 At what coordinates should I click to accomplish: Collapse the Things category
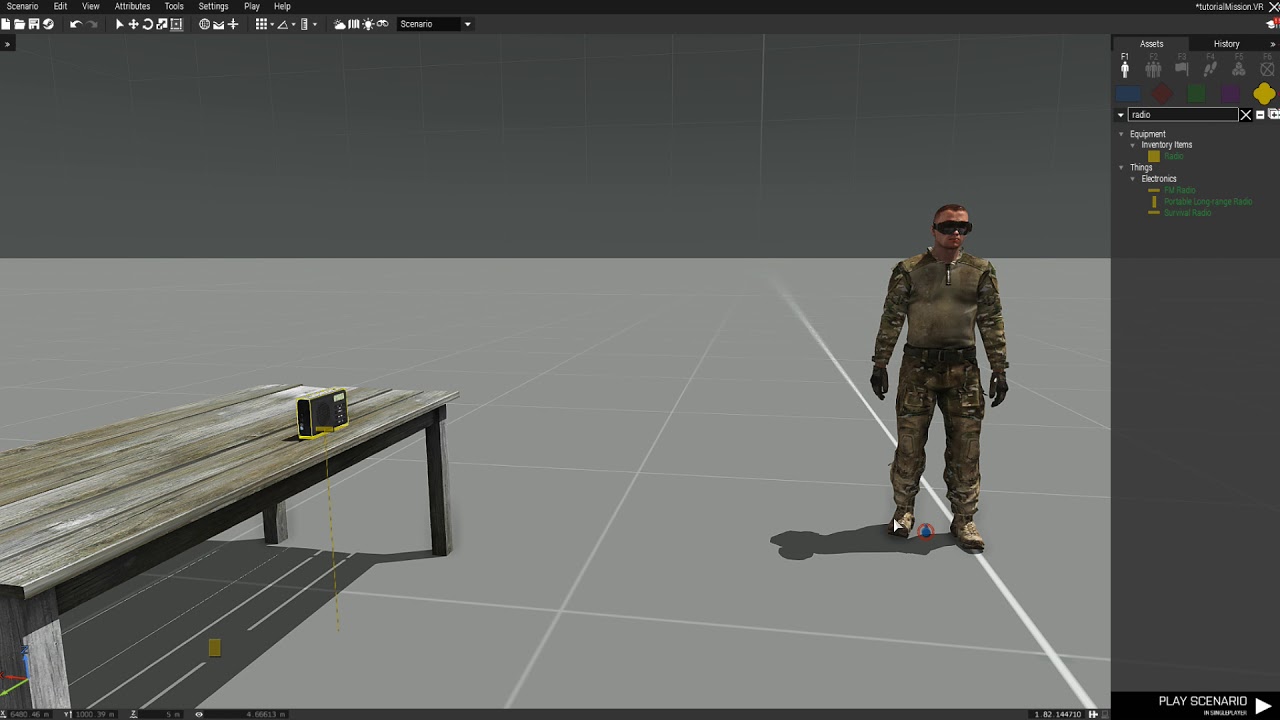pos(1121,167)
